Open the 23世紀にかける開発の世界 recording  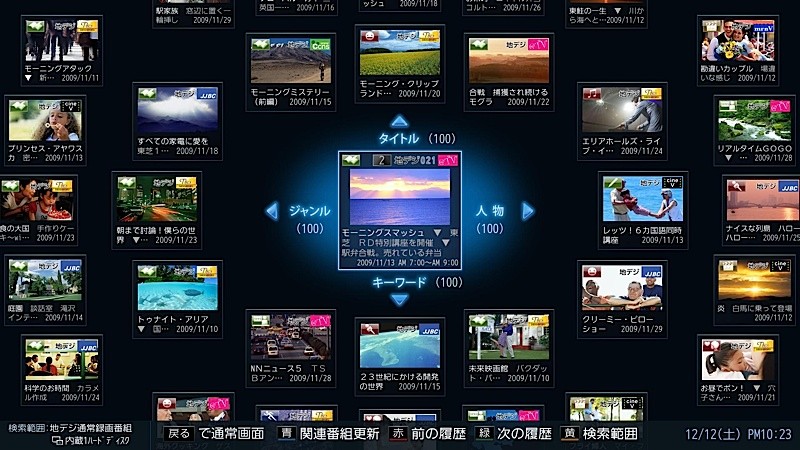(x=399, y=357)
